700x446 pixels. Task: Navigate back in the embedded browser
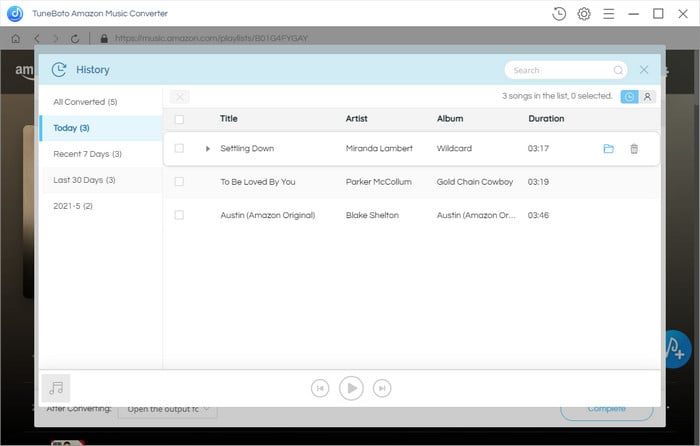click(x=37, y=38)
